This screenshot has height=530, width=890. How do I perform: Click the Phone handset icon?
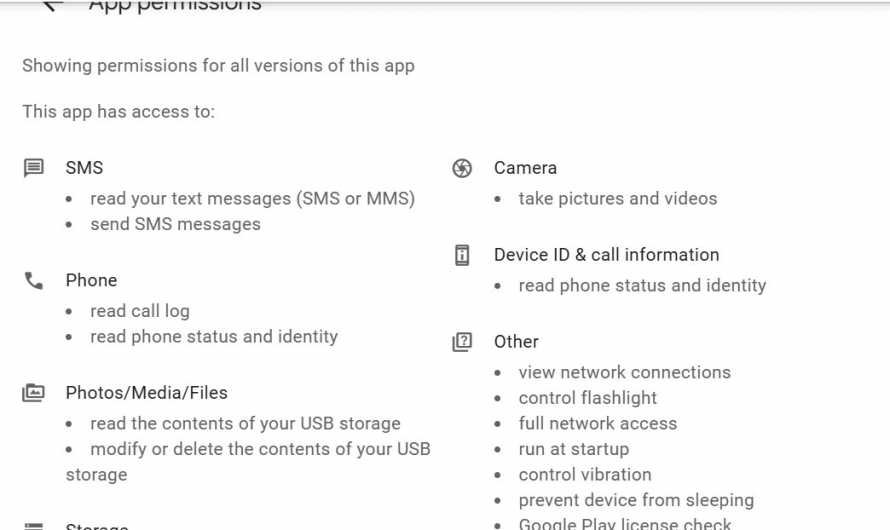click(33, 280)
